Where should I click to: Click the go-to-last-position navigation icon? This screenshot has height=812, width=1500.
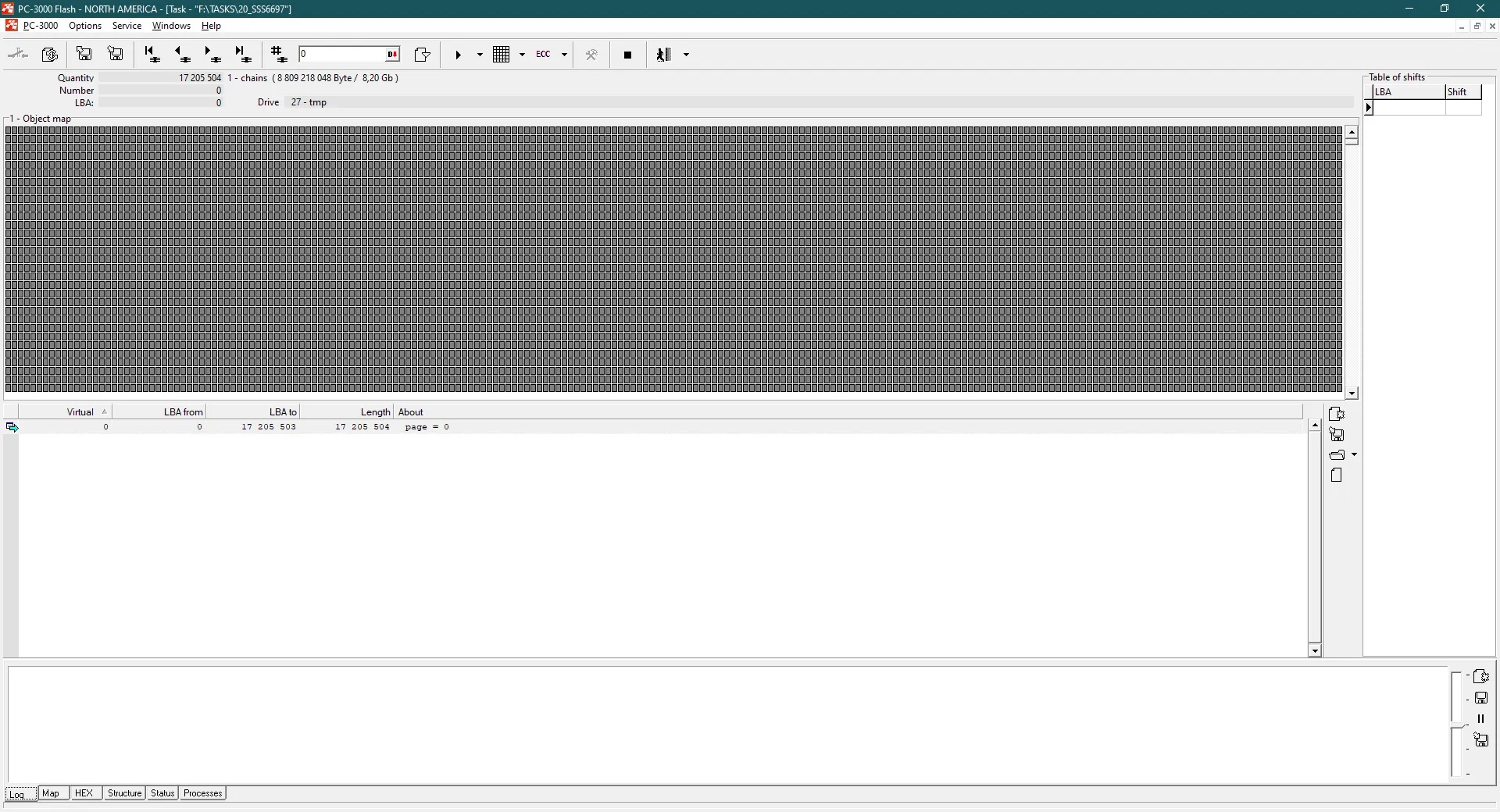(243, 55)
